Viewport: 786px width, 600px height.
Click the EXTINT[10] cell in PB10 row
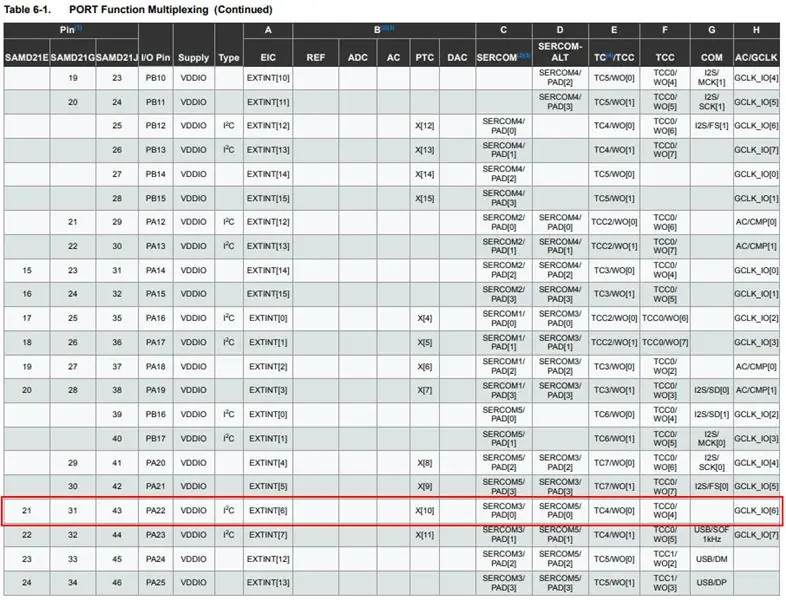268,78
